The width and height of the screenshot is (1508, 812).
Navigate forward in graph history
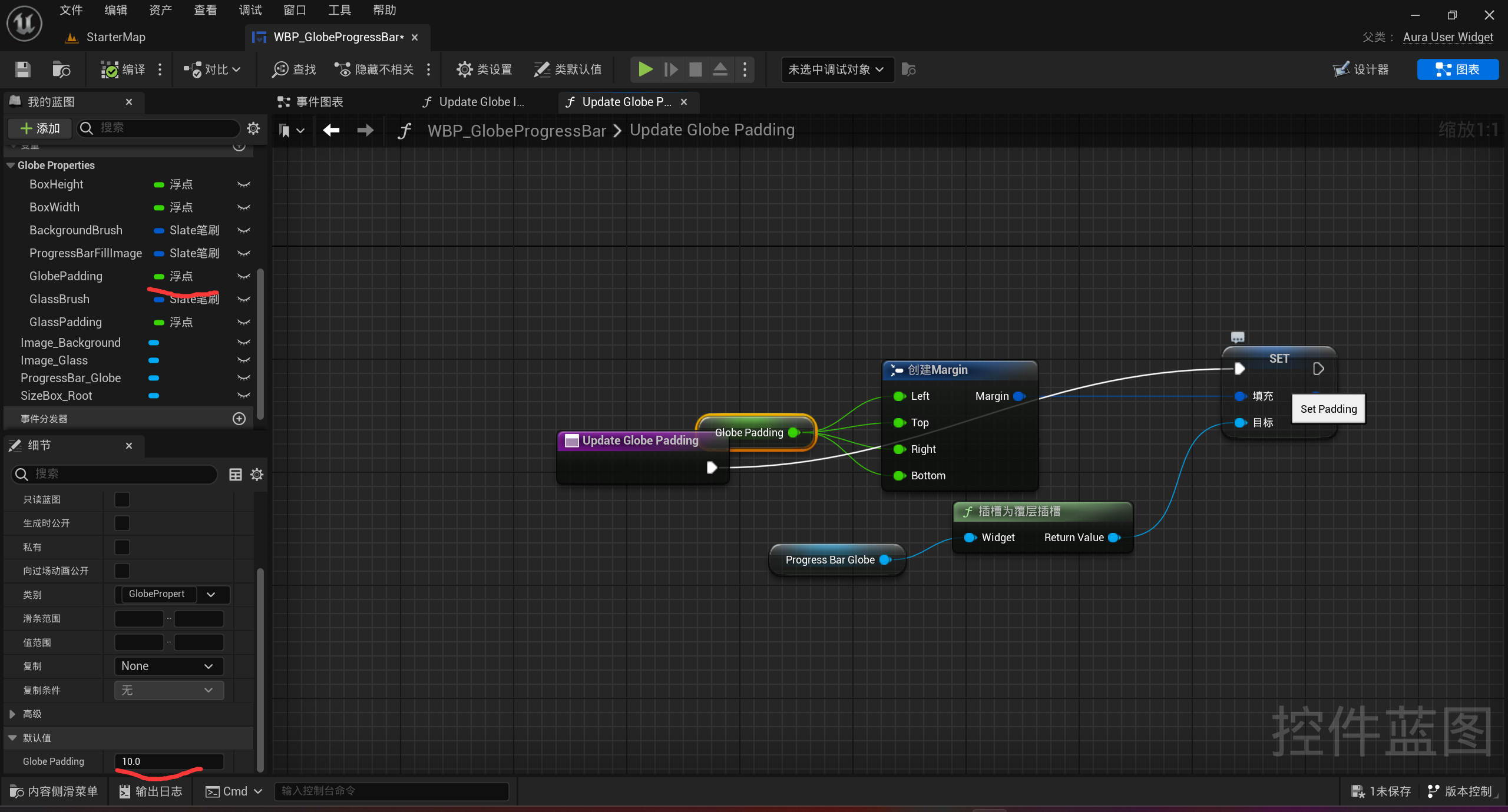pos(365,130)
